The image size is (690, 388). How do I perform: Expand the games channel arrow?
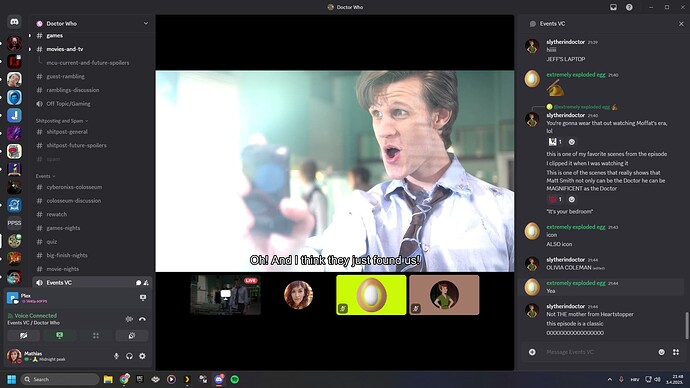coord(30,36)
